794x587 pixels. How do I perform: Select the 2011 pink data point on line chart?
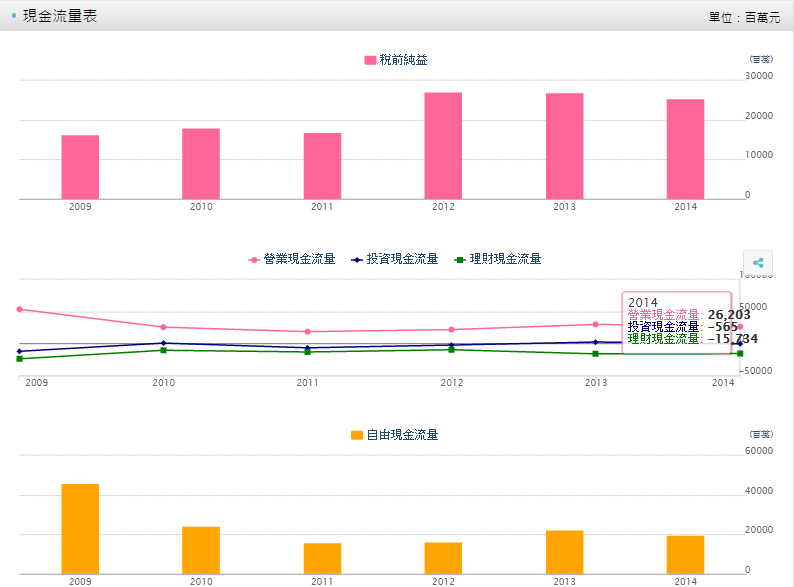(308, 332)
